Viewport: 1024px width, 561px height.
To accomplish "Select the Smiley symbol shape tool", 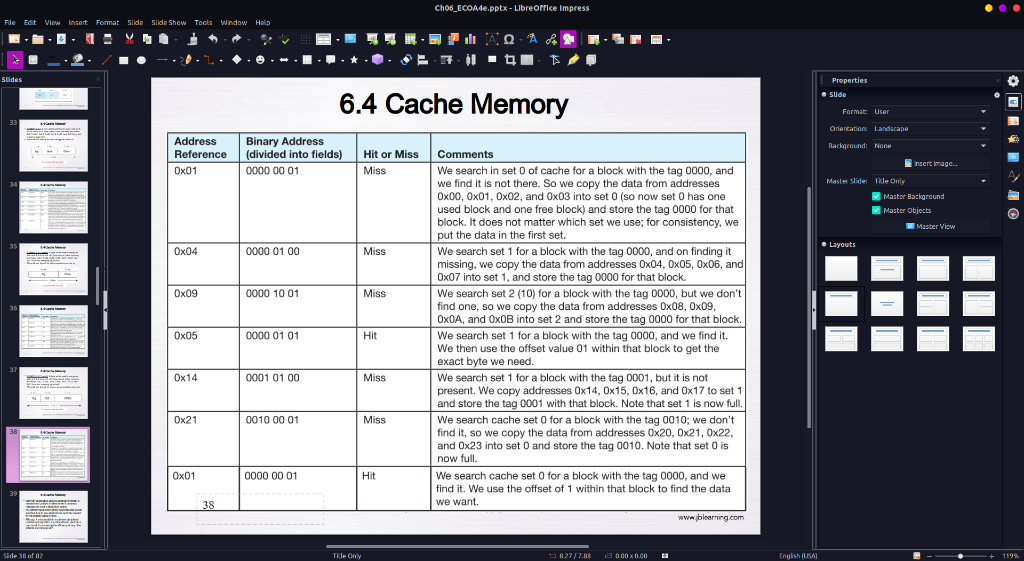I will pyautogui.click(x=260, y=60).
